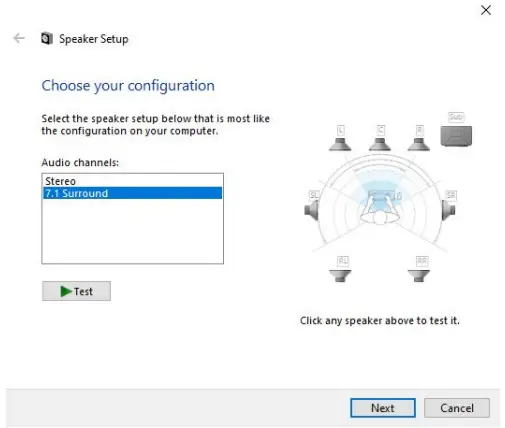This screenshot has height=428, width=505.
Task: Select Stereo audio channel option
Action: pos(133,181)
